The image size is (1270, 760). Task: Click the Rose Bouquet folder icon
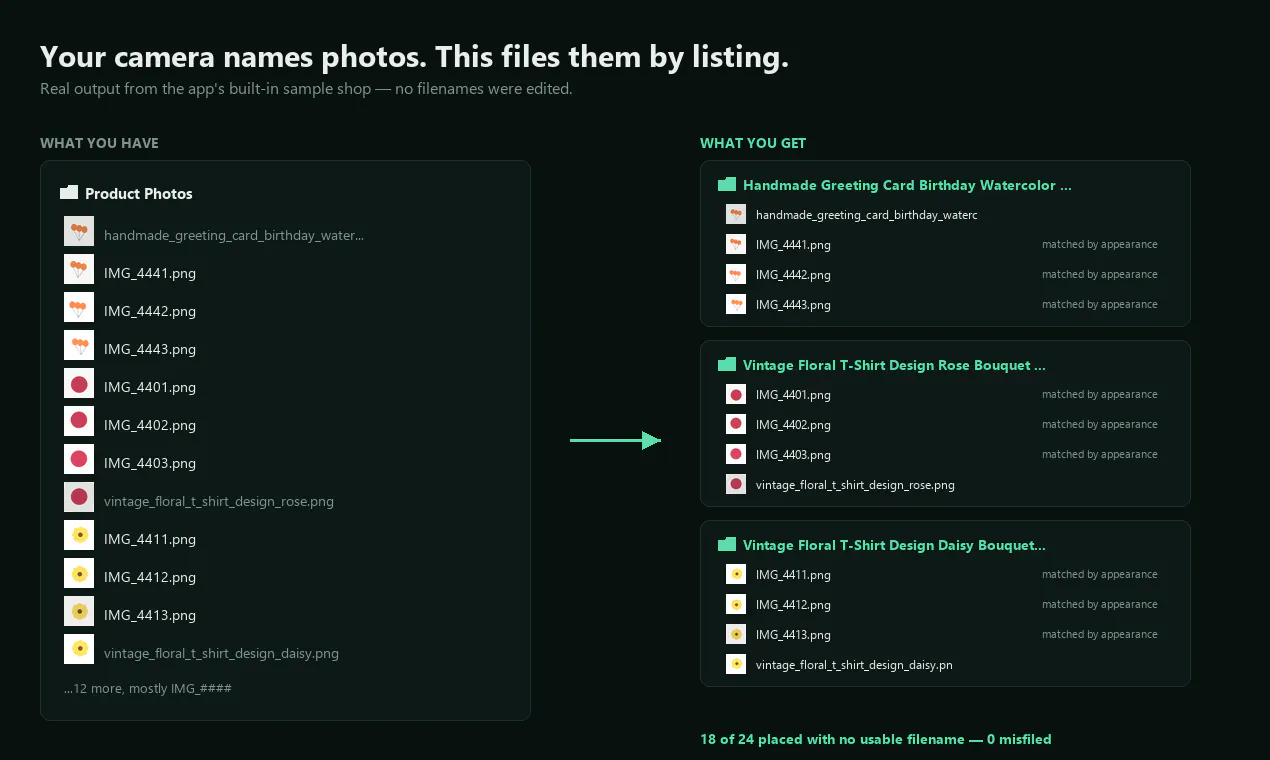[x=727, y=365]
